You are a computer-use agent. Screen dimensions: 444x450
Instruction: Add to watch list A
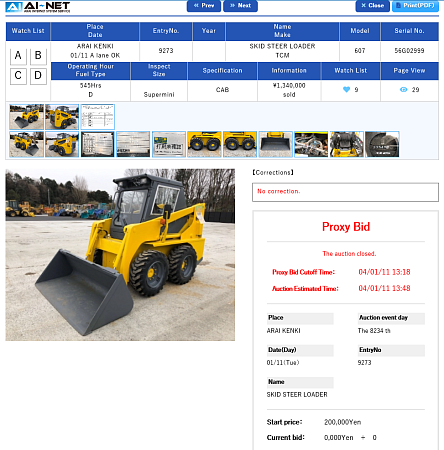(x=18, y=56)
